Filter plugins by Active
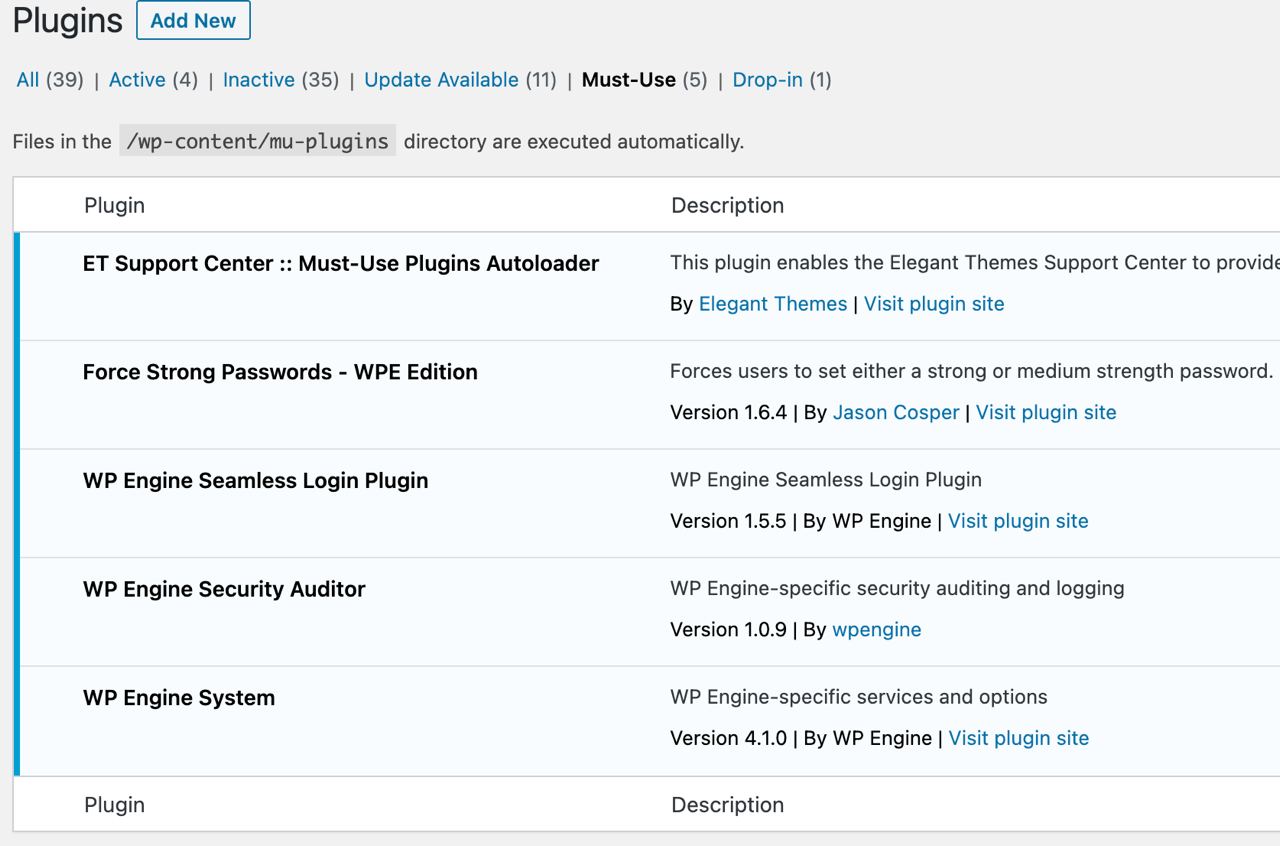 (x=137, y=80)
